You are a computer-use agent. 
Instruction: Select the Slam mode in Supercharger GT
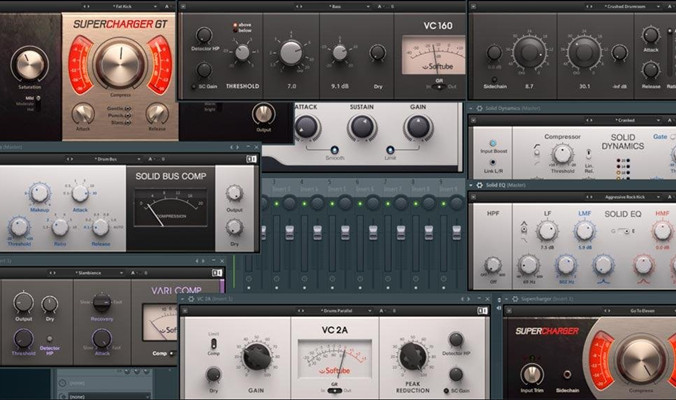[128, 123]
